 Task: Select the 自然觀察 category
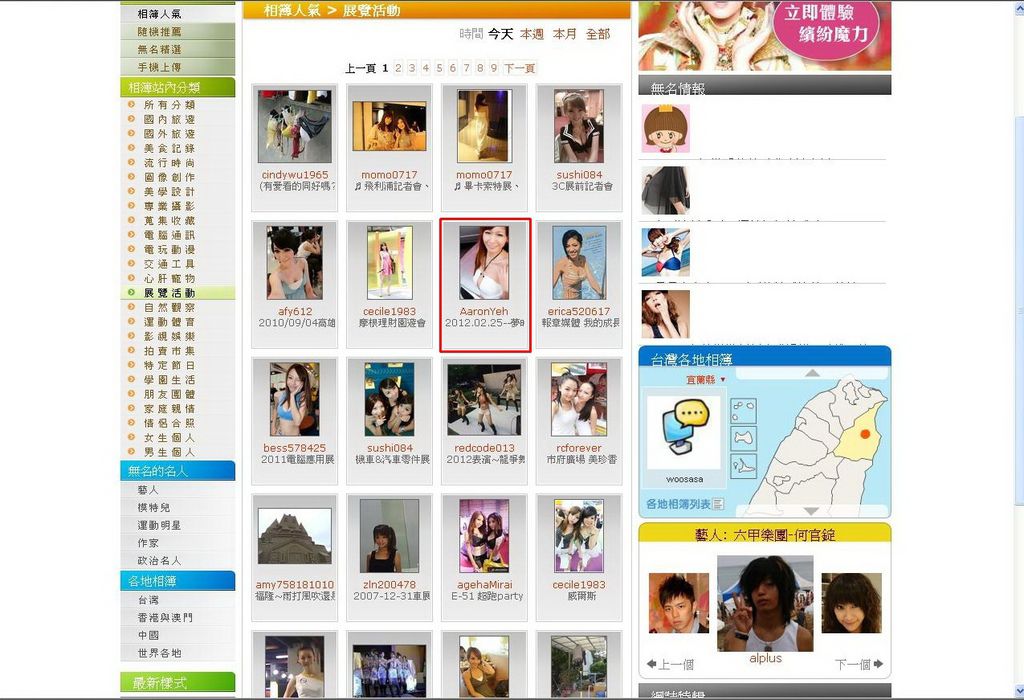(169, 307)
